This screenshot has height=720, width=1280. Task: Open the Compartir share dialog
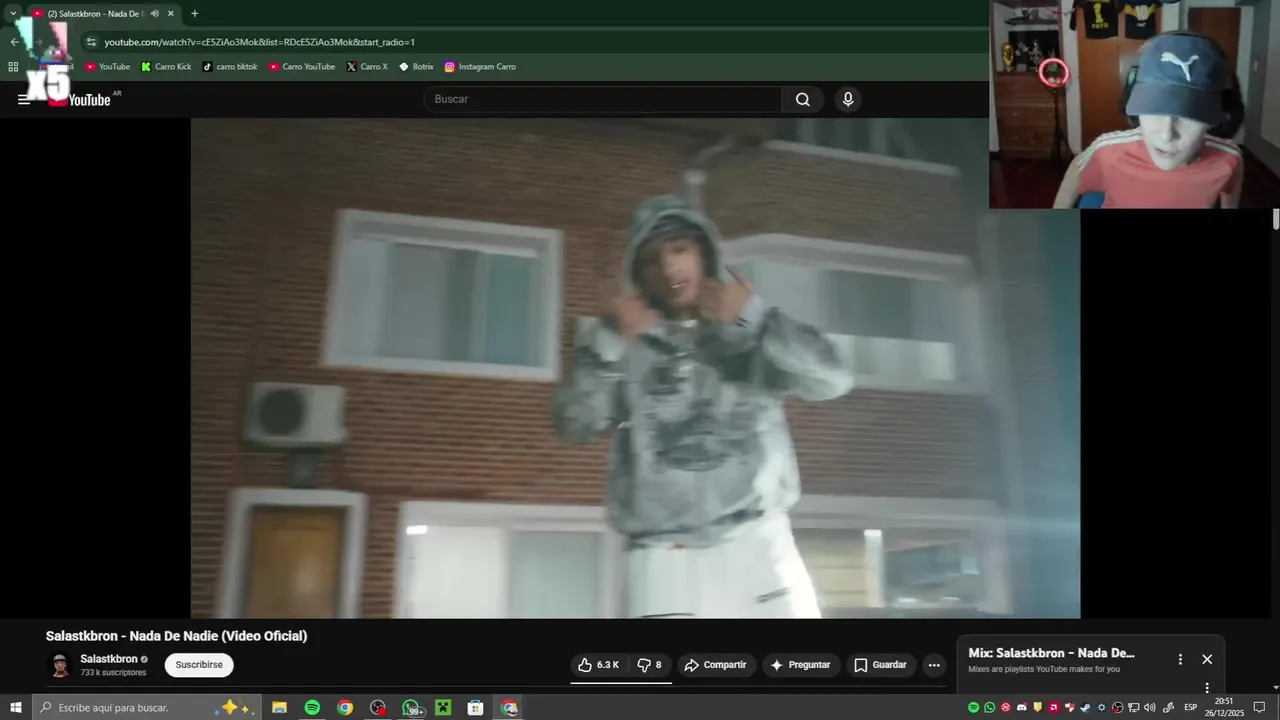pos(715,665)
